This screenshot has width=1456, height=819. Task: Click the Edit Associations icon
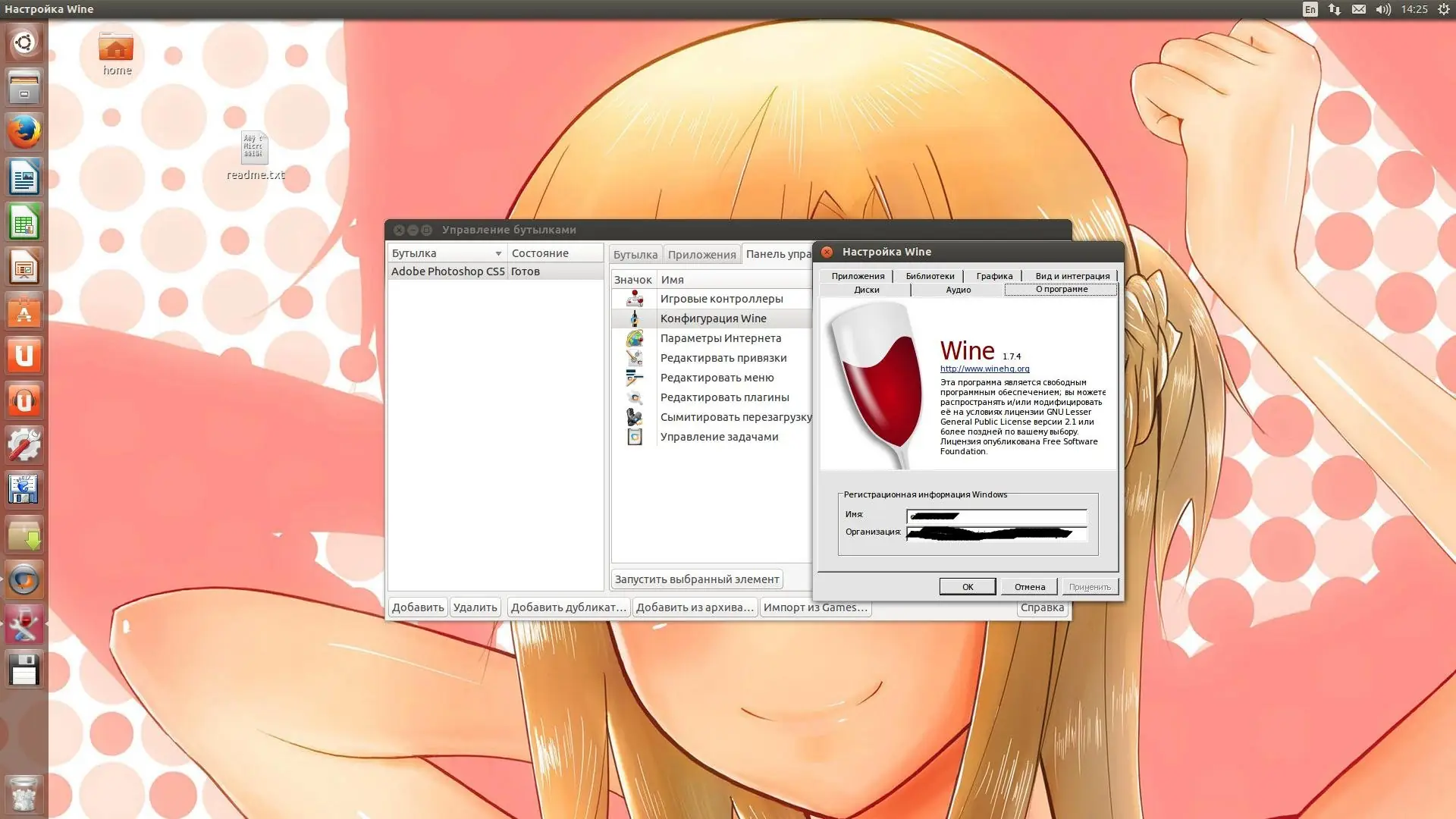(x=635, y=358)
